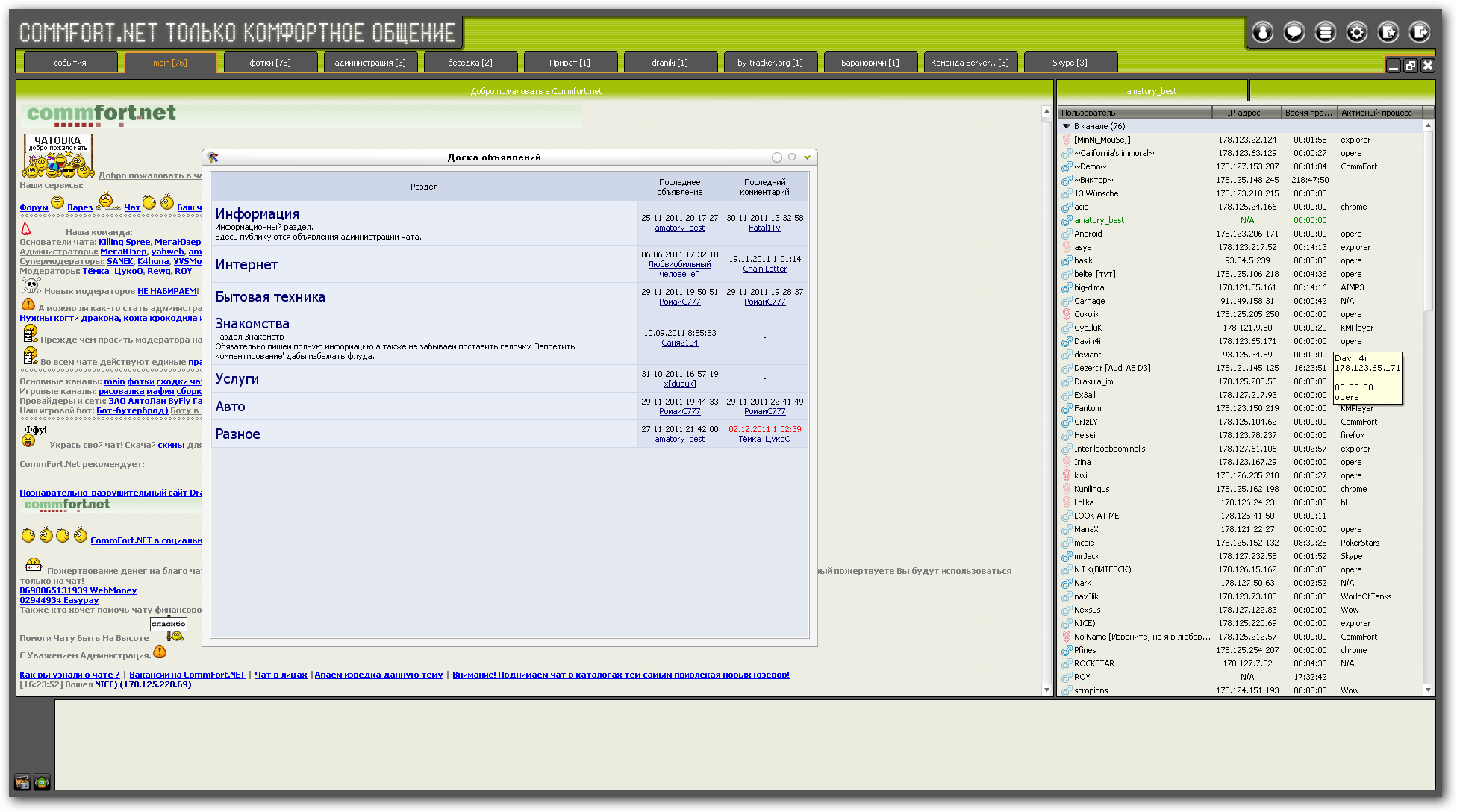Click the WebMoney wallet link
1457x812 pixels.
[x=78, y=590]
